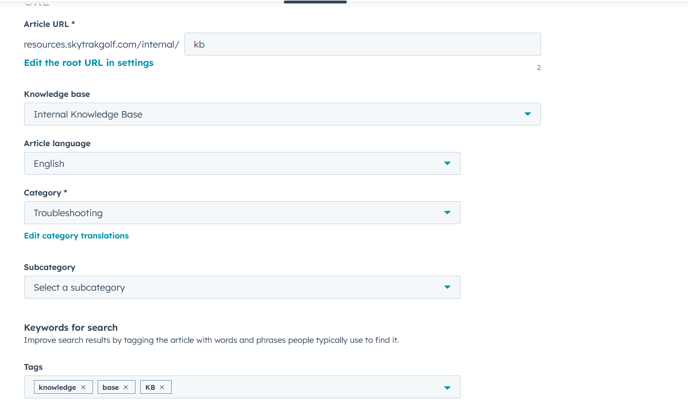Select the 'knowledge' tag chip
Image resolution: width=688 pixels, height=403 pixels.
57,387
